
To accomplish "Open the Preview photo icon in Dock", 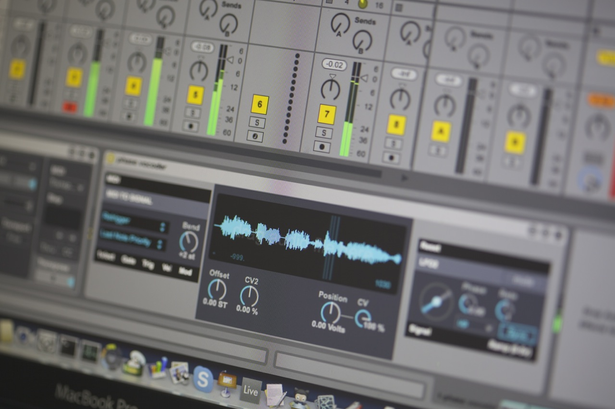I will [180, 373].
